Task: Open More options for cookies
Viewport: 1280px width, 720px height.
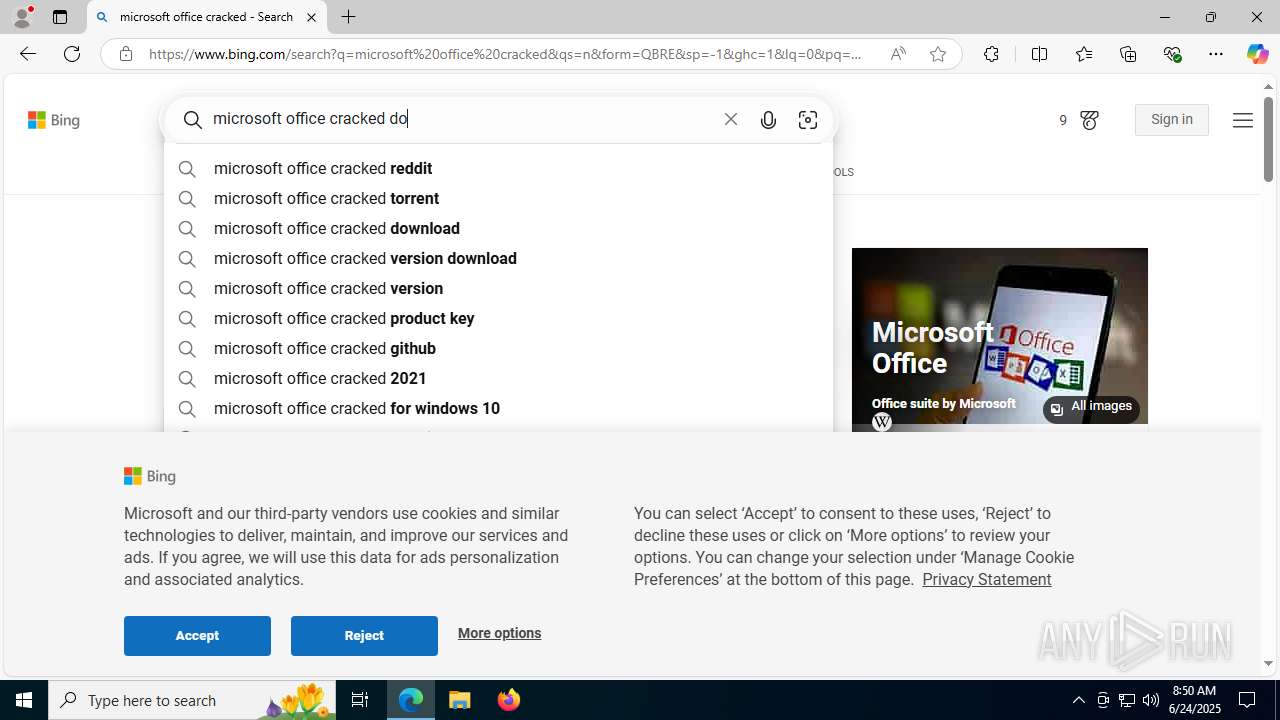Action: (499, 633)
